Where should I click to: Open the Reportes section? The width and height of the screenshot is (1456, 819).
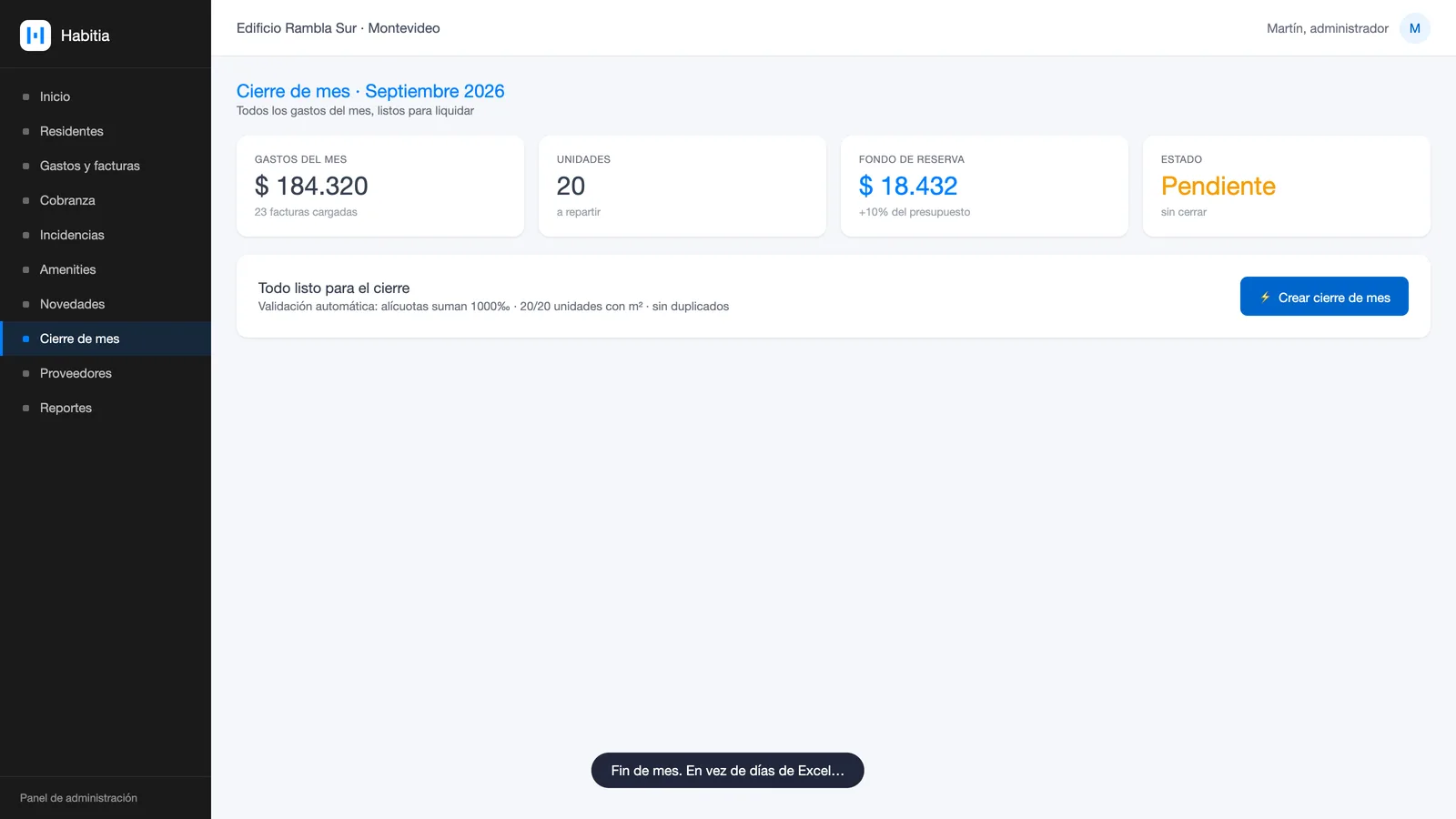coord(106,408)
